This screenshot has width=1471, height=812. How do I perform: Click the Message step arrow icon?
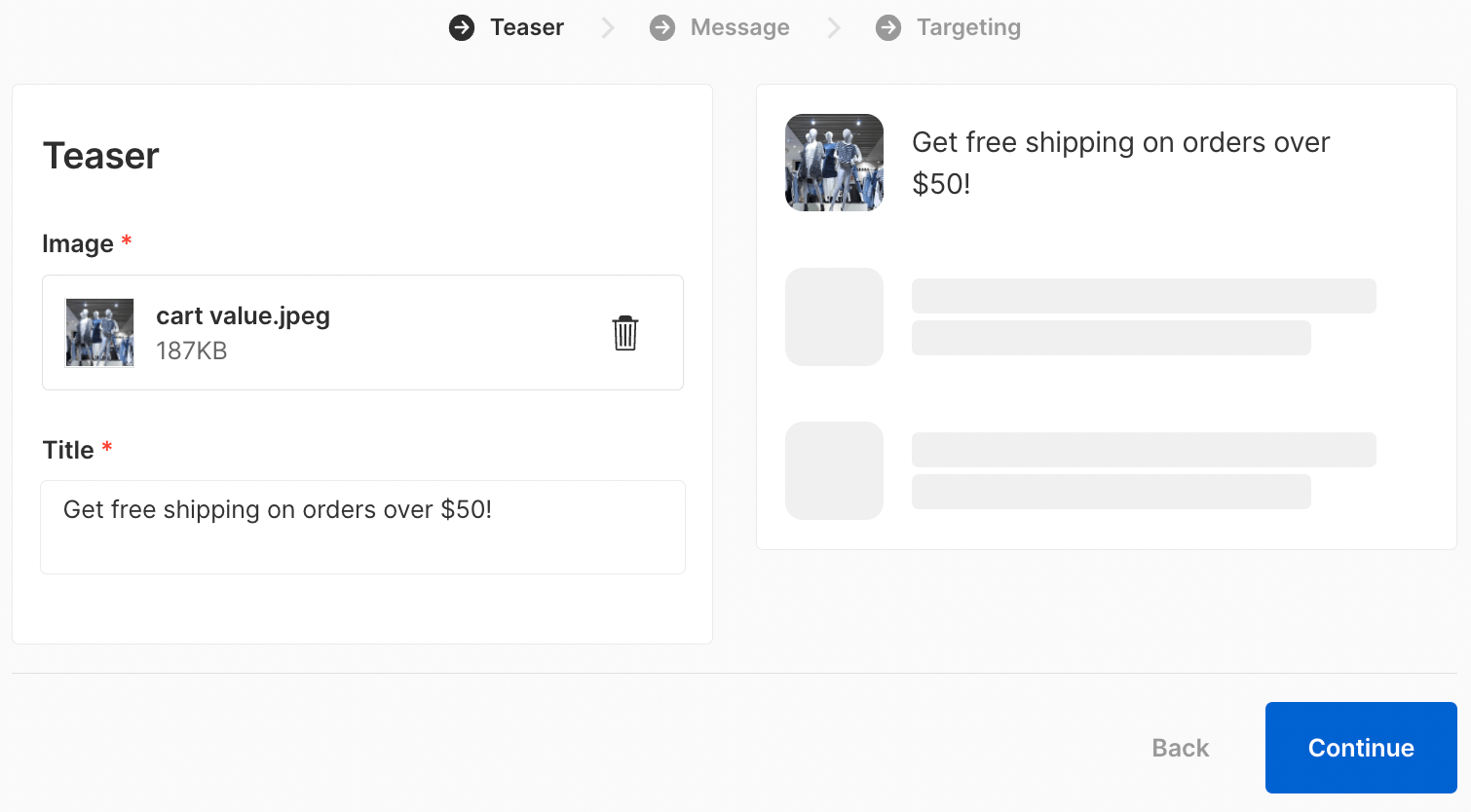pos(662,28)
